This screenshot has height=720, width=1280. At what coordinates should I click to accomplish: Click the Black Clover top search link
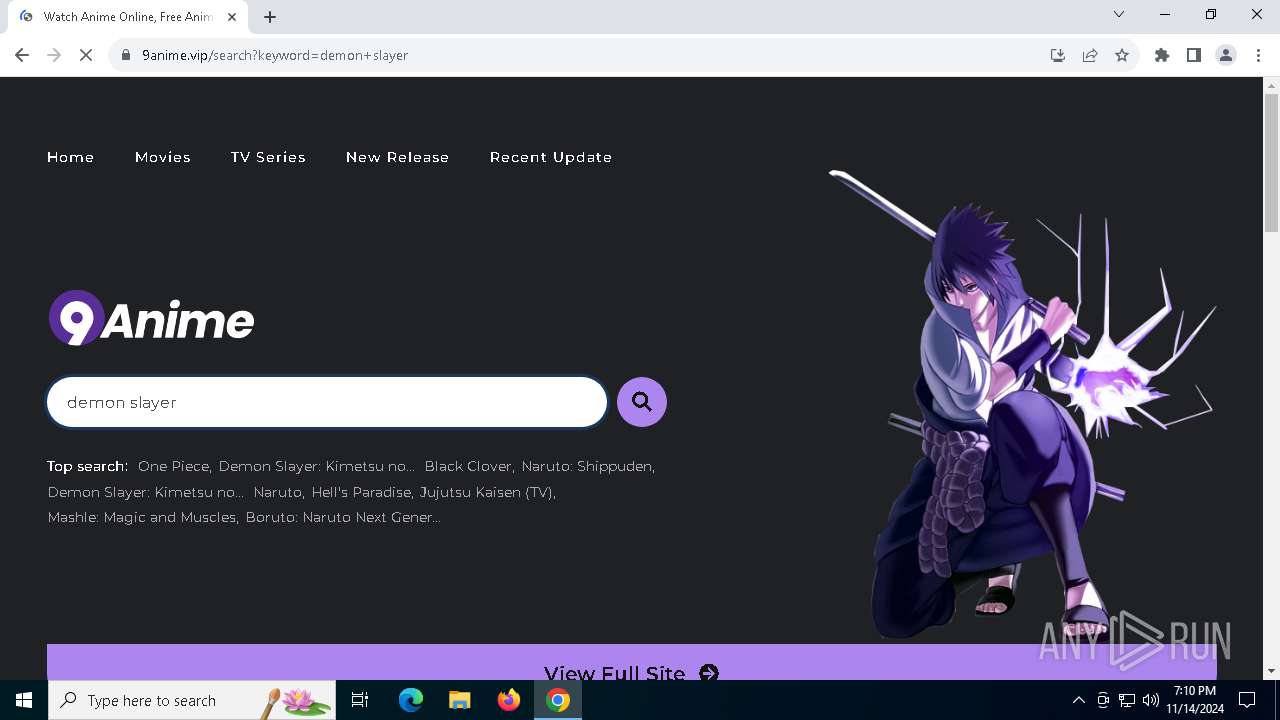click(x=468, y=466)
